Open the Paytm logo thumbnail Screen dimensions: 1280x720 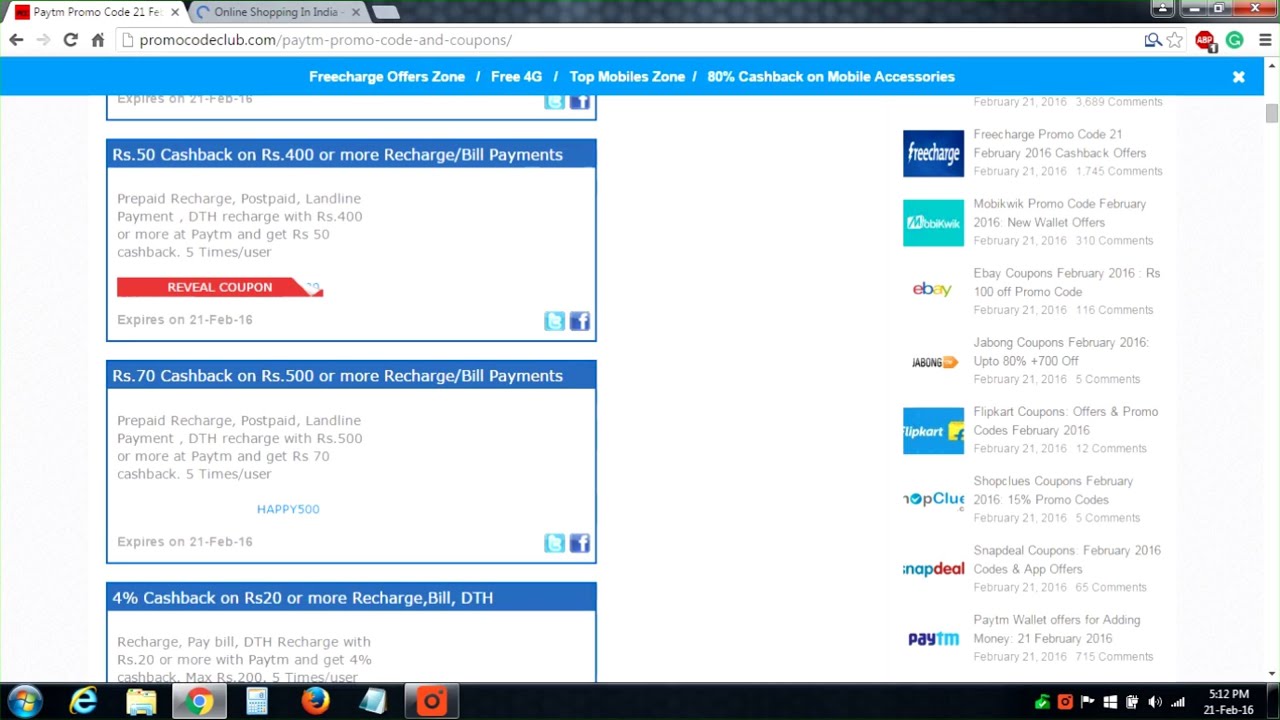point(933,638)
